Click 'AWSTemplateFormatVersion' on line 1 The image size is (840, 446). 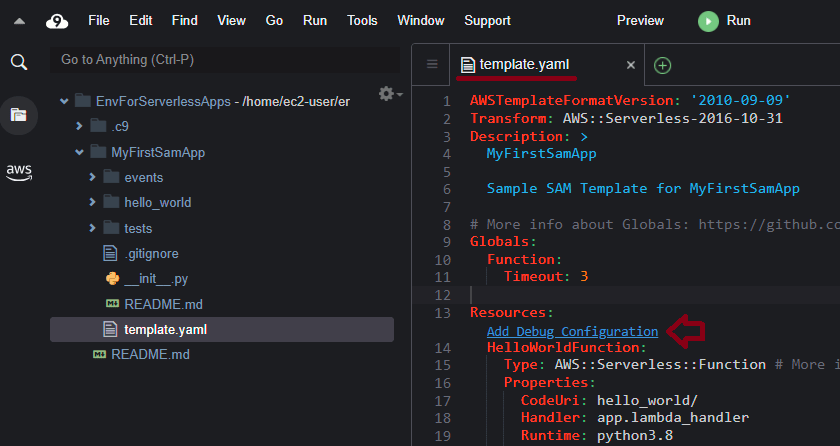coord(572,100)
